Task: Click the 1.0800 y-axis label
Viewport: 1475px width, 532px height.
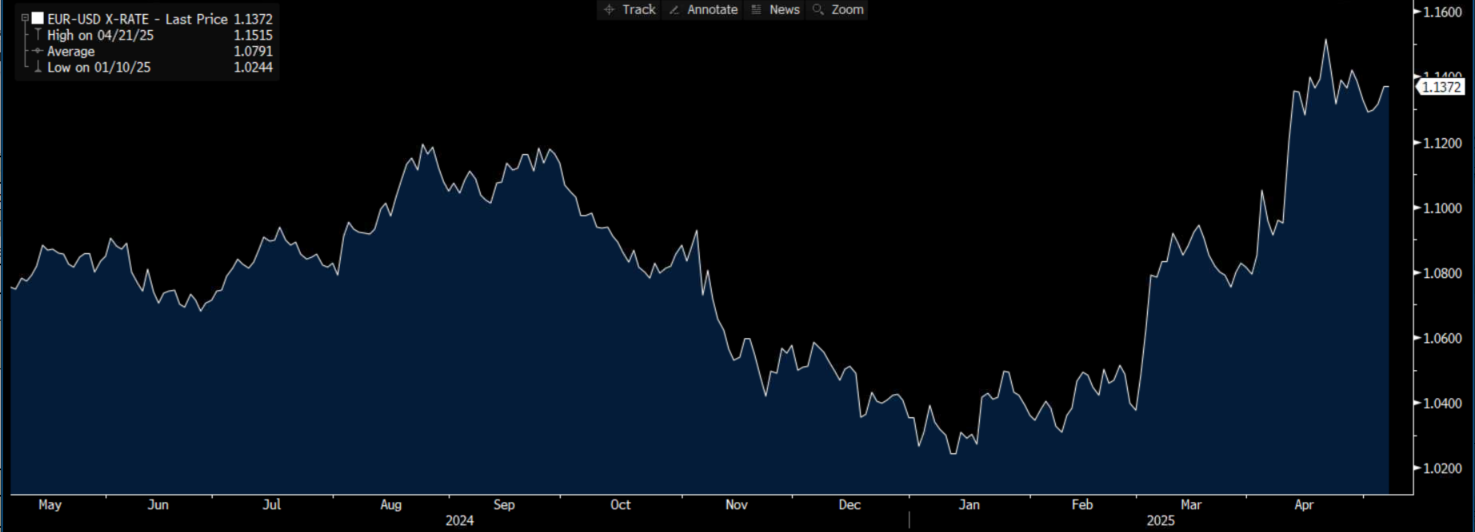Action: click(x=1441, y=273)
